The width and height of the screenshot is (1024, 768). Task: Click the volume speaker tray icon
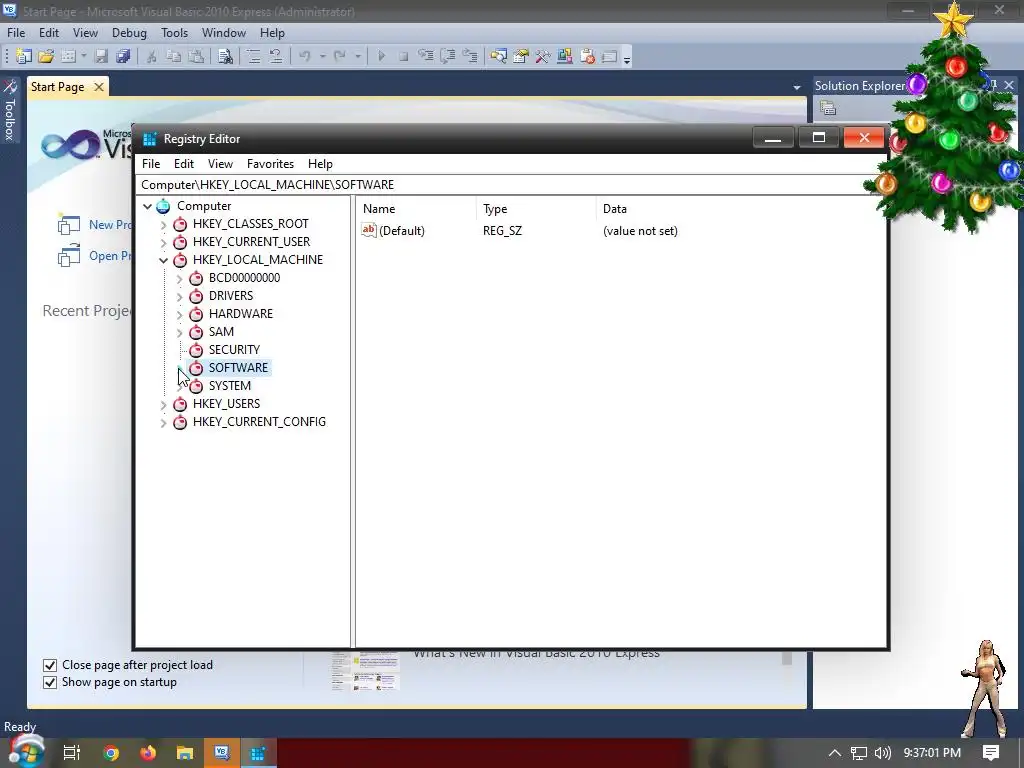click(883, 753)
